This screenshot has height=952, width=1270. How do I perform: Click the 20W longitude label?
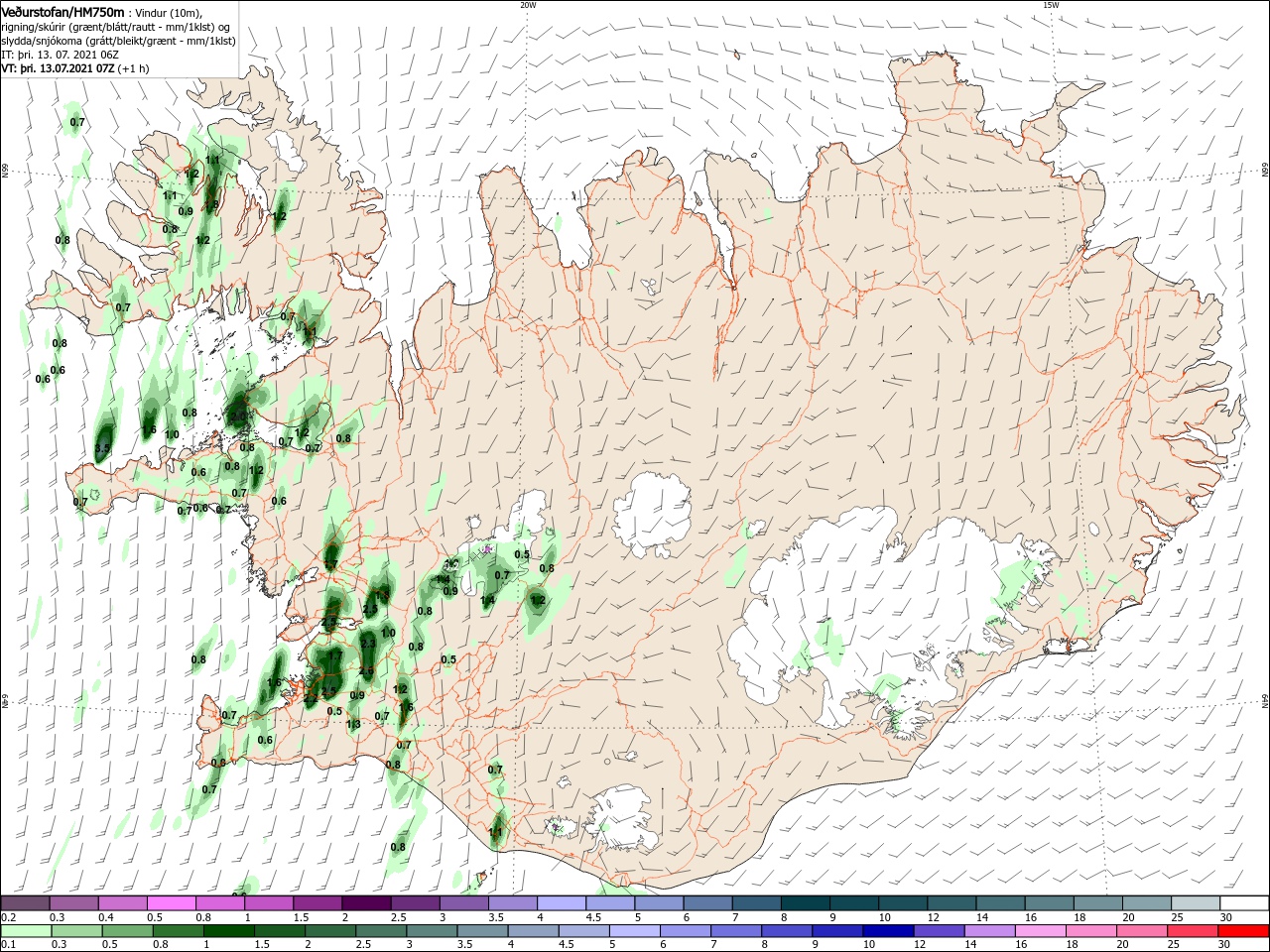[x=528, y=5]
